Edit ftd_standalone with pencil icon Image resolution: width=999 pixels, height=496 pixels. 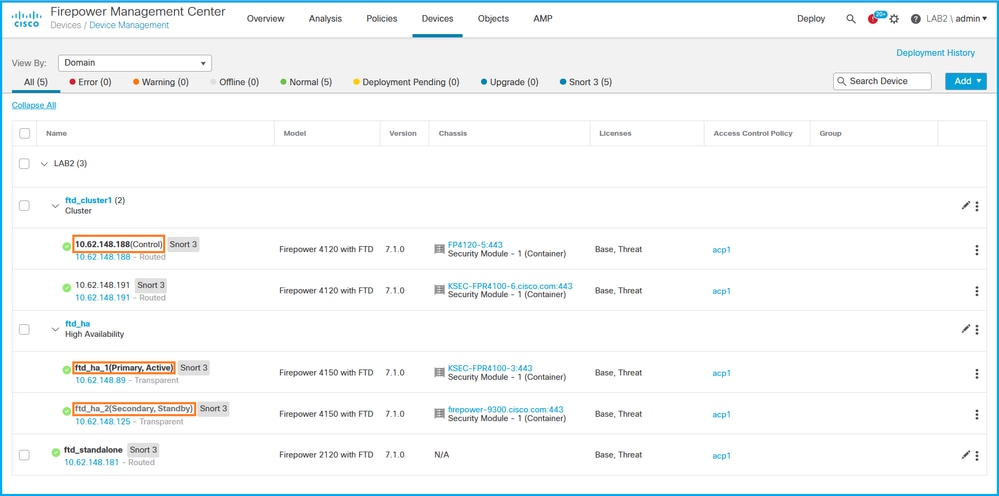[x=965, y=455]
